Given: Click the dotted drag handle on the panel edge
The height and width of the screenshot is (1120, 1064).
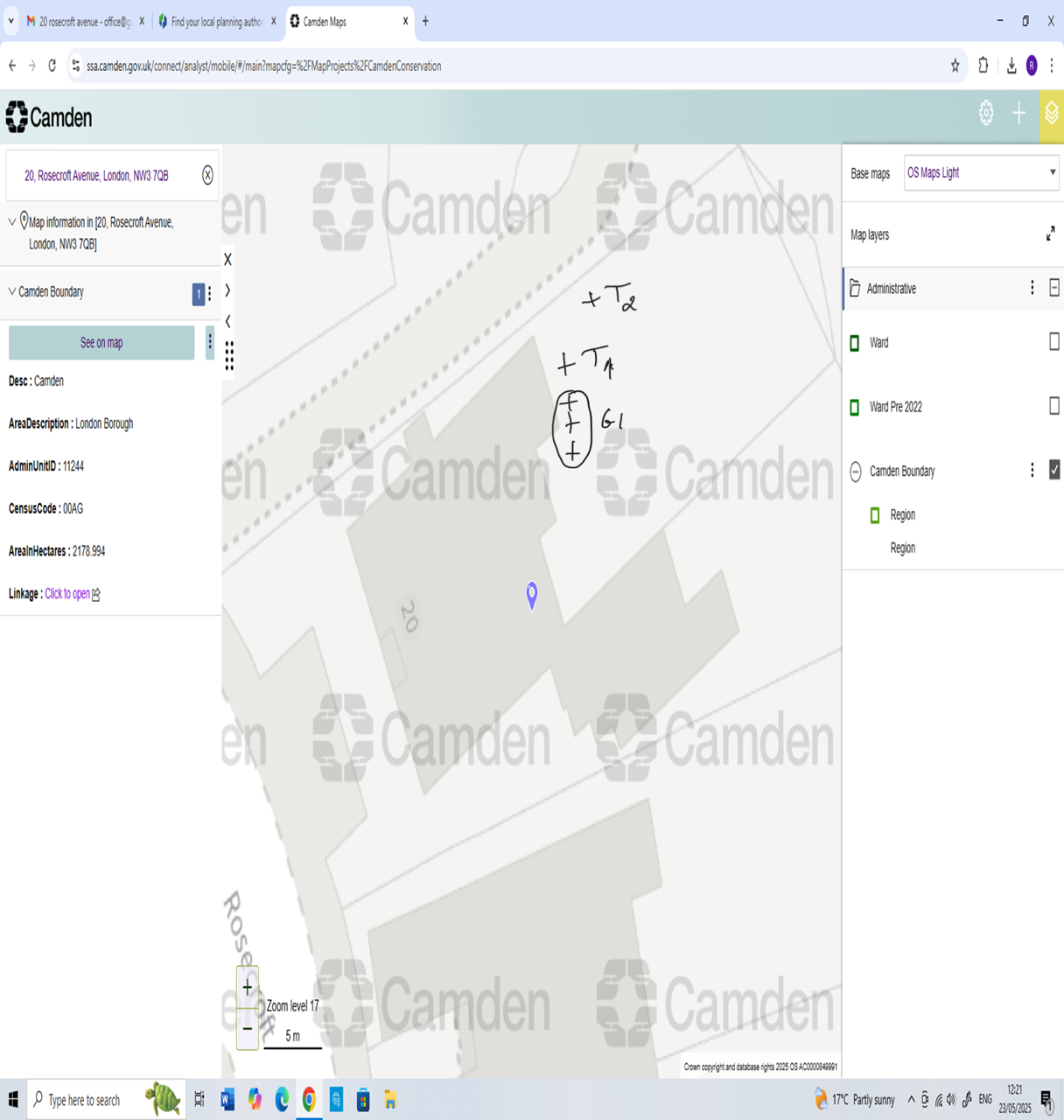Looking at the screenshot, I should click(229, 356).
